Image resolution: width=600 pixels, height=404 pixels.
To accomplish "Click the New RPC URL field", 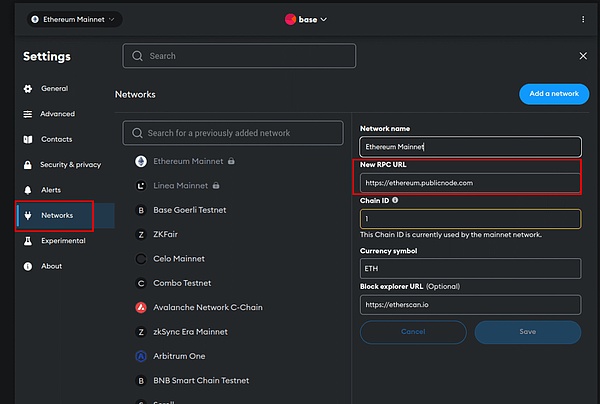I will click(470, 183).
